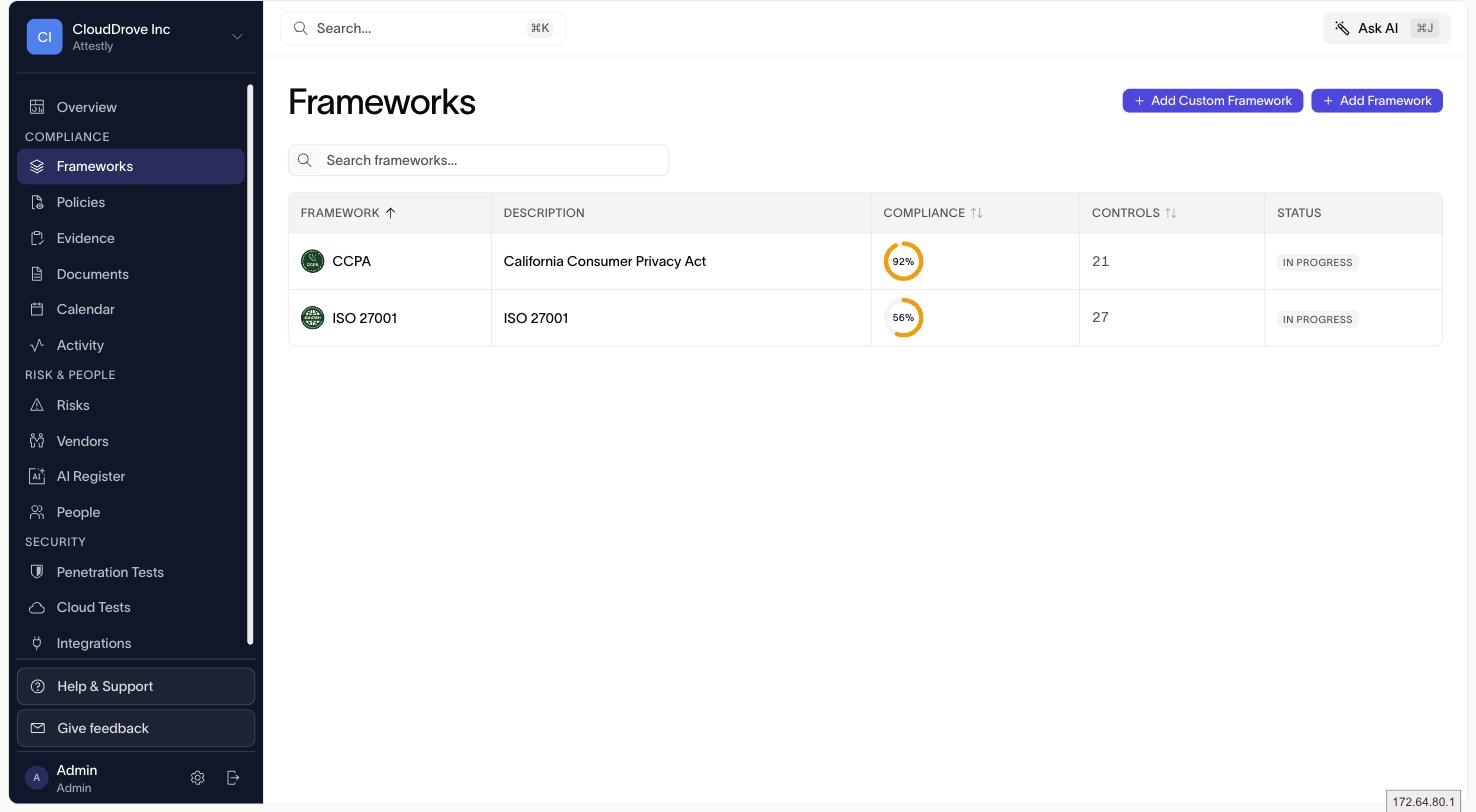Click the People sidebar icon
The width and height of the screenshot is (1476, 812).
(x=37, y=512)
